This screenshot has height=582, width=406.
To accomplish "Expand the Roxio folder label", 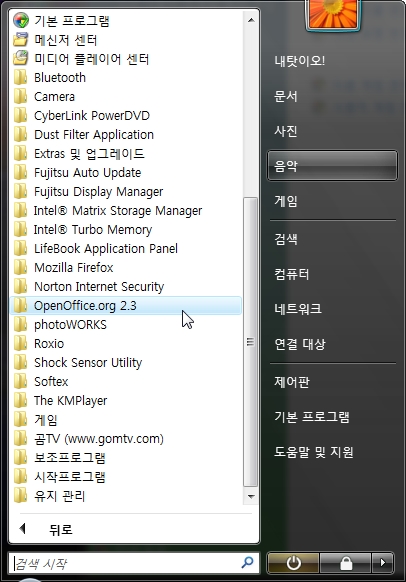I will coord(49,343).
